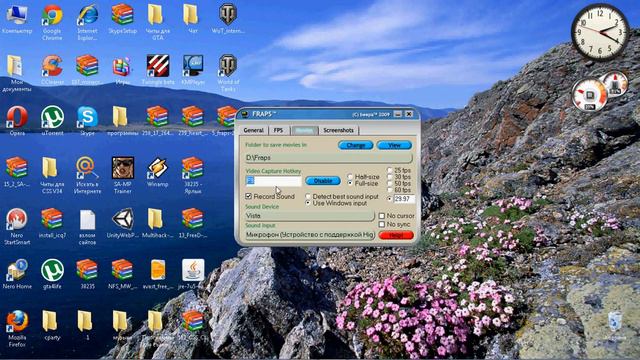Select the SA-MP Trainer icon
This screenshot has height=360, width=640.
(122, 176)
